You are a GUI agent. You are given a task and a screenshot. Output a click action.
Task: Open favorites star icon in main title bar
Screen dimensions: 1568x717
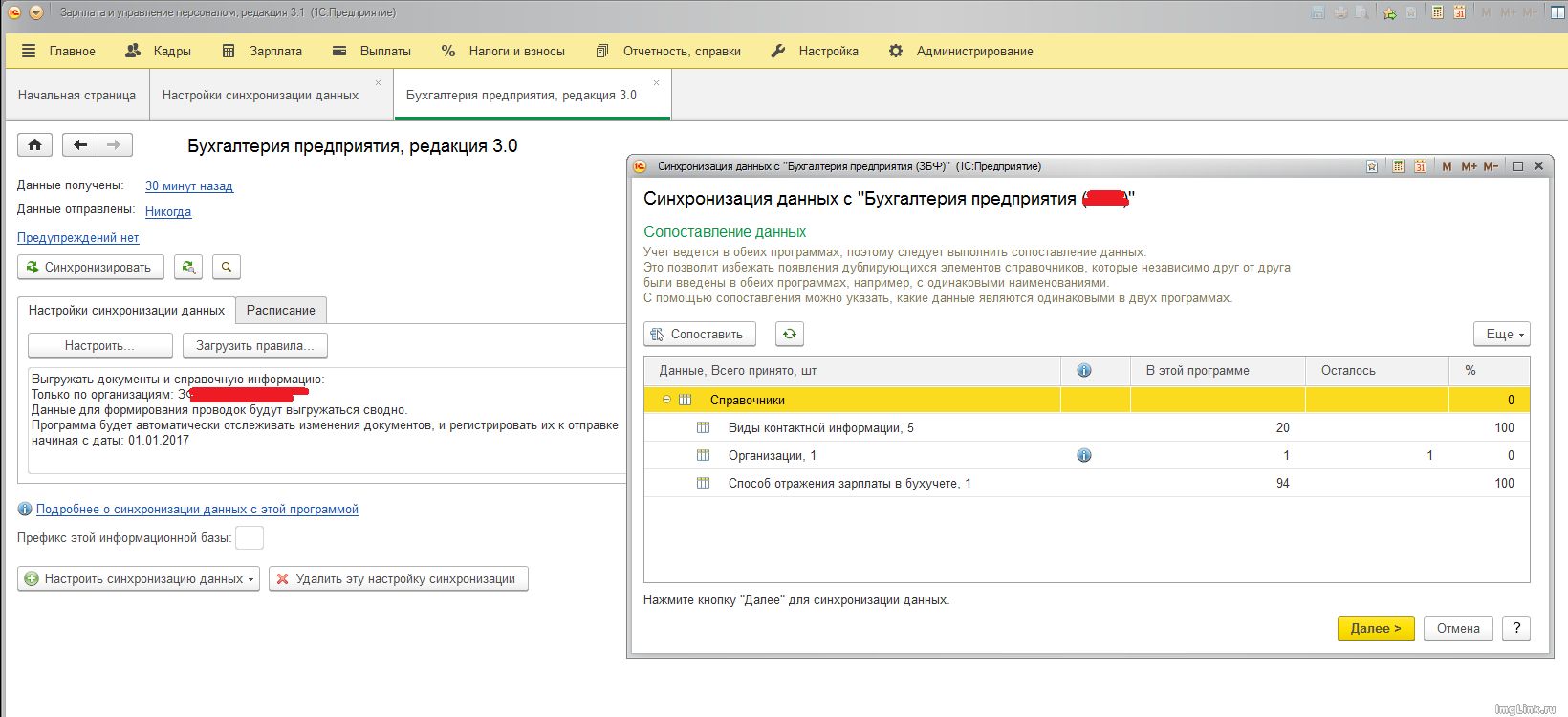tap(1389, 12)
